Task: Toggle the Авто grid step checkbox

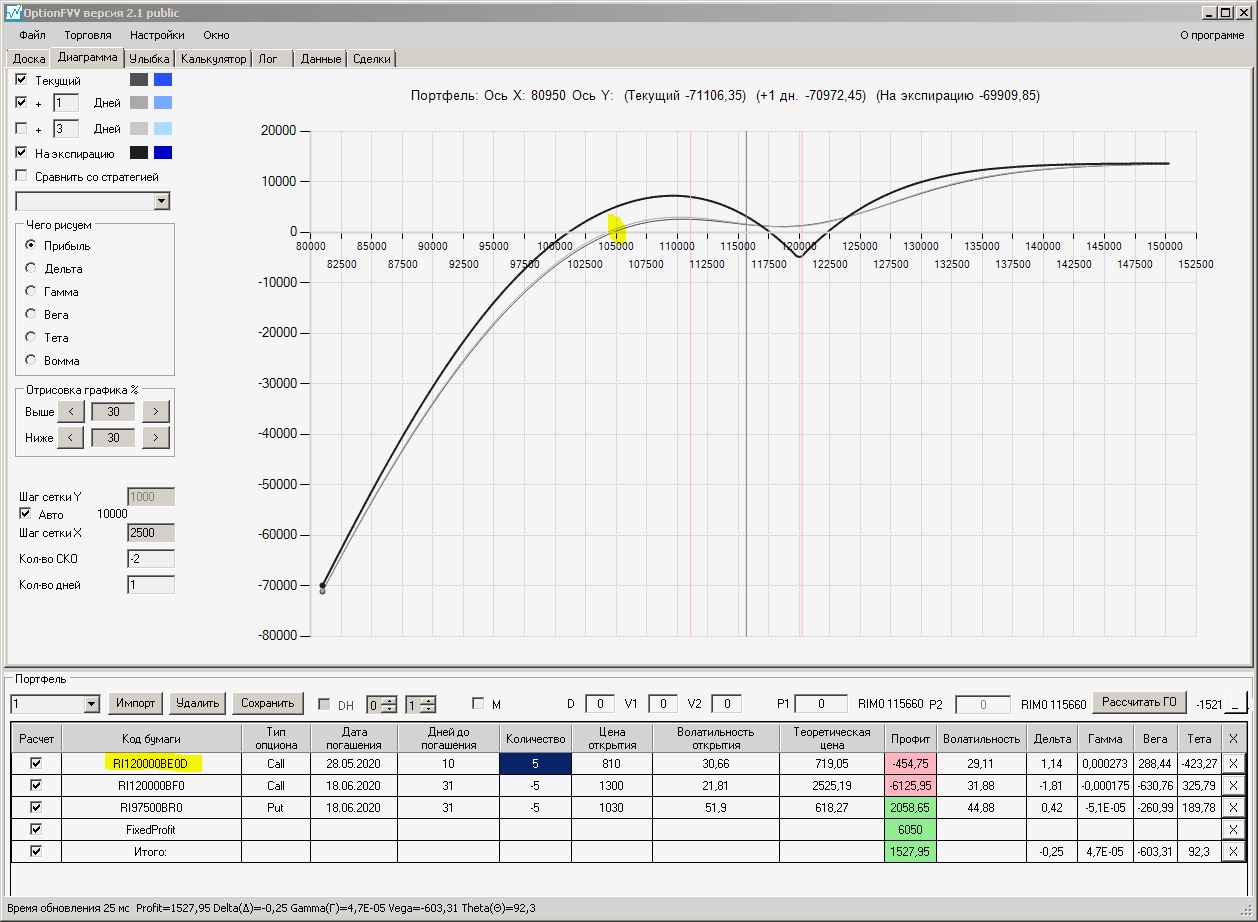Action: pos(26,514)
